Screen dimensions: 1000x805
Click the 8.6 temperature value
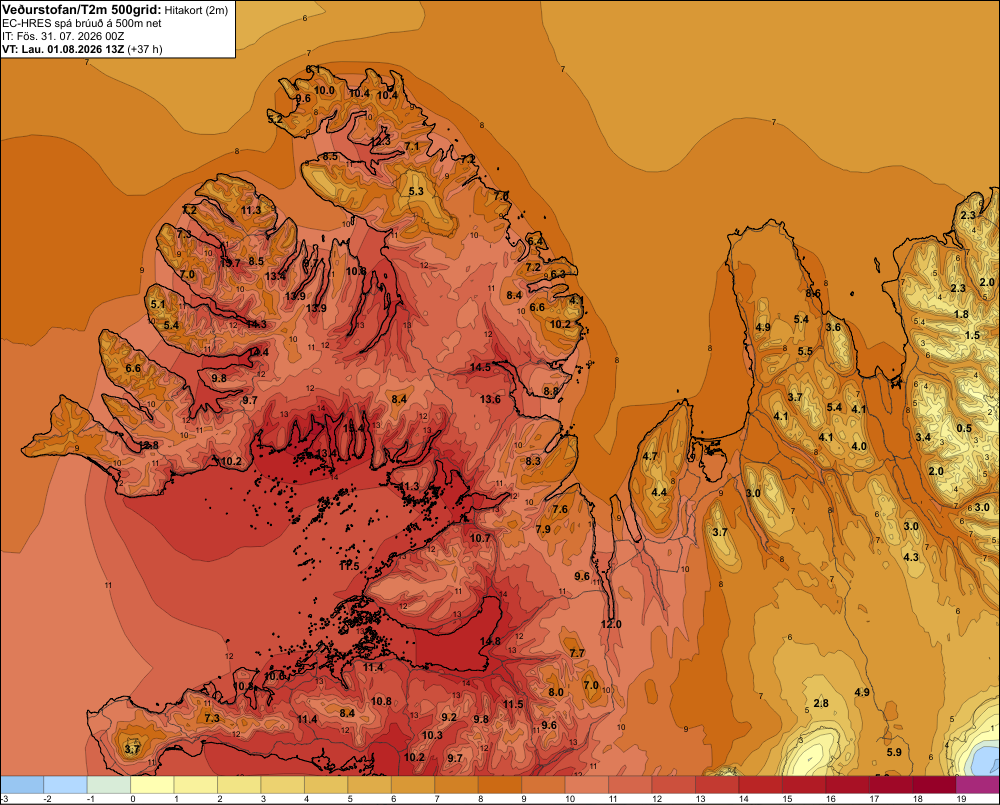point(813,293)
